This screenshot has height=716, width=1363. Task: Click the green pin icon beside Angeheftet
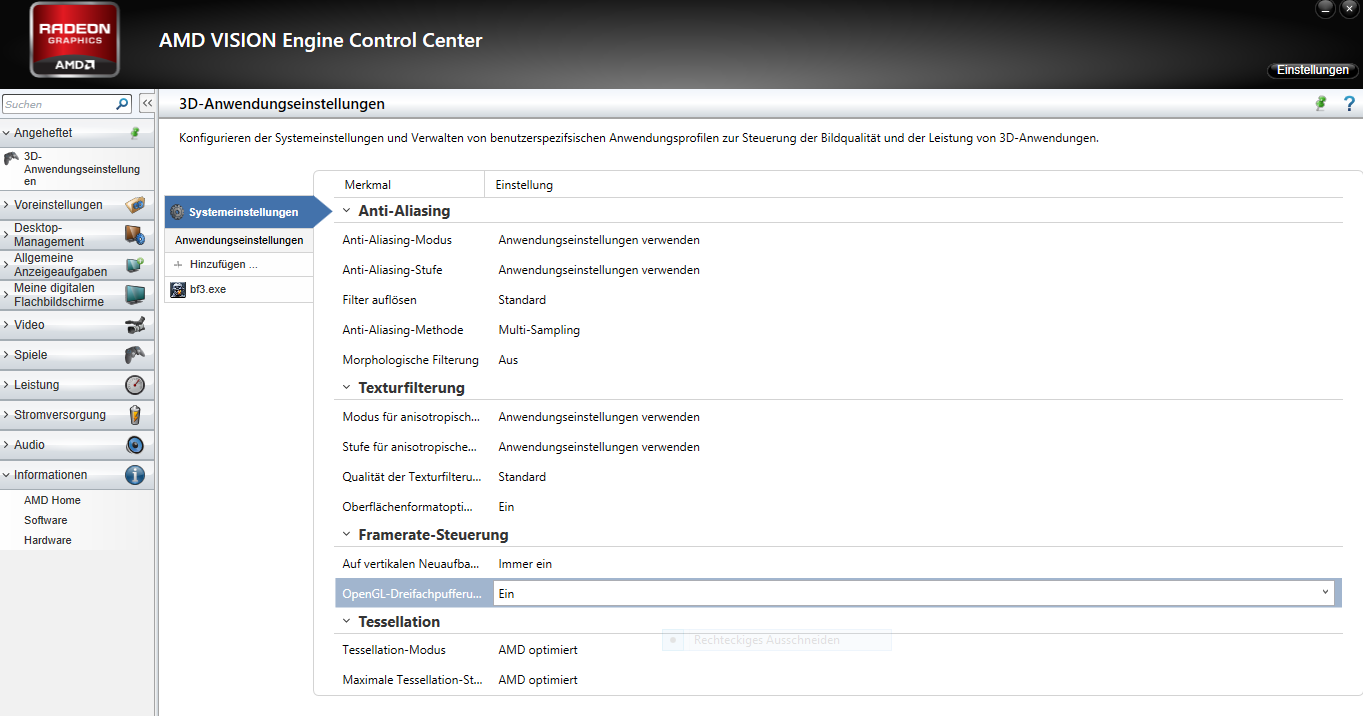click(135, 133)
